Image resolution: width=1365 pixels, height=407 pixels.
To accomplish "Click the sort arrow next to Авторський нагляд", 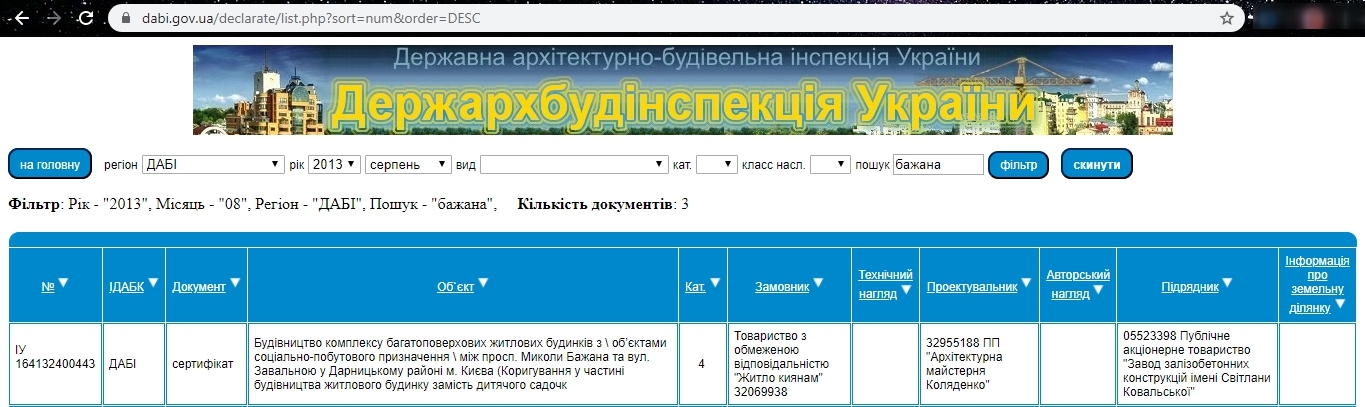I will (x=1100, y=291).
